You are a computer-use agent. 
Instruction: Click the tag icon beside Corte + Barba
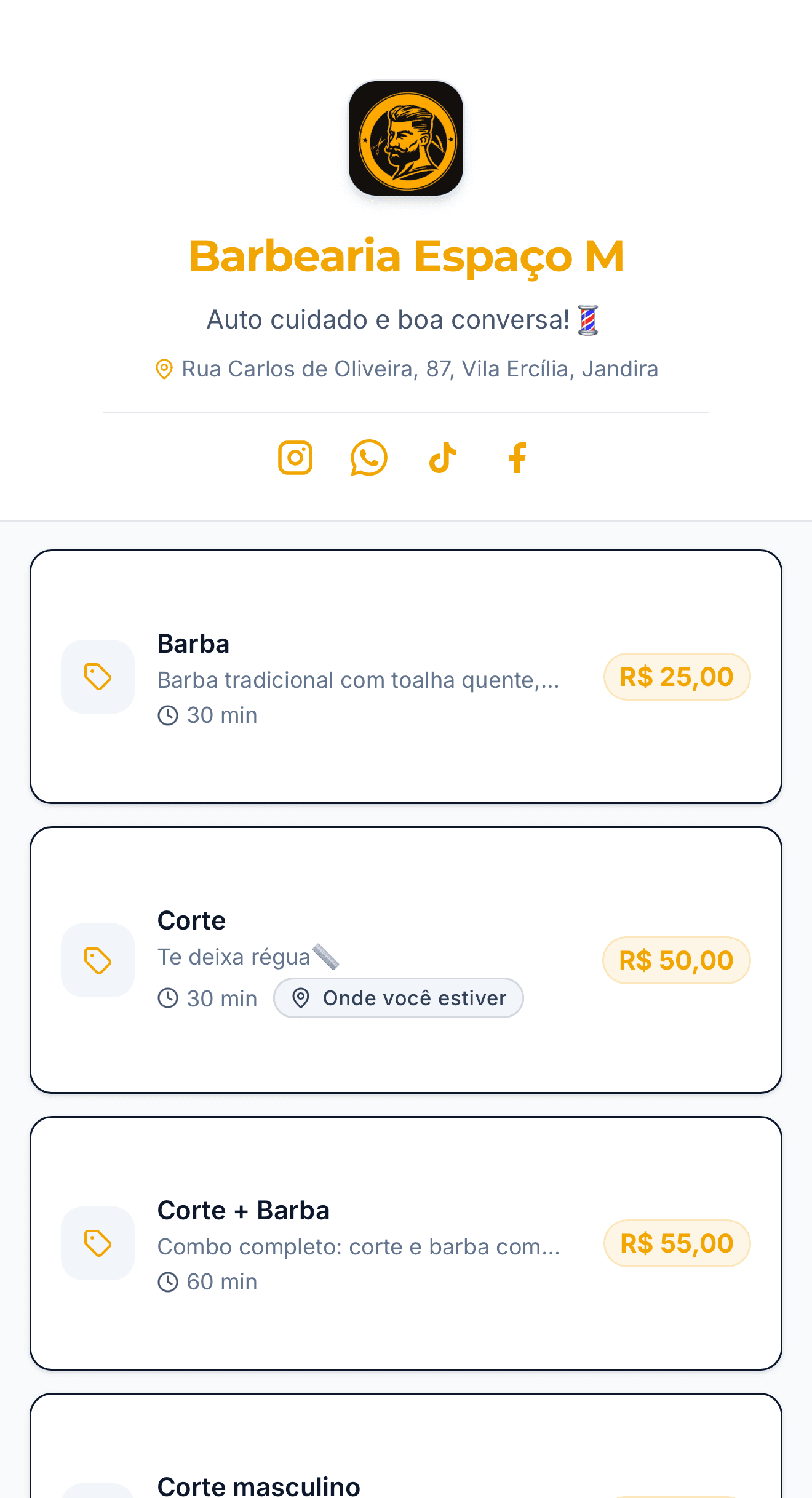coord(98,1243)
